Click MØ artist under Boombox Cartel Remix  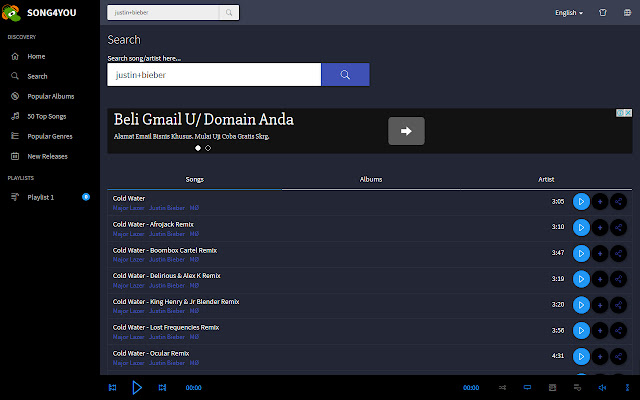(194, 260)
